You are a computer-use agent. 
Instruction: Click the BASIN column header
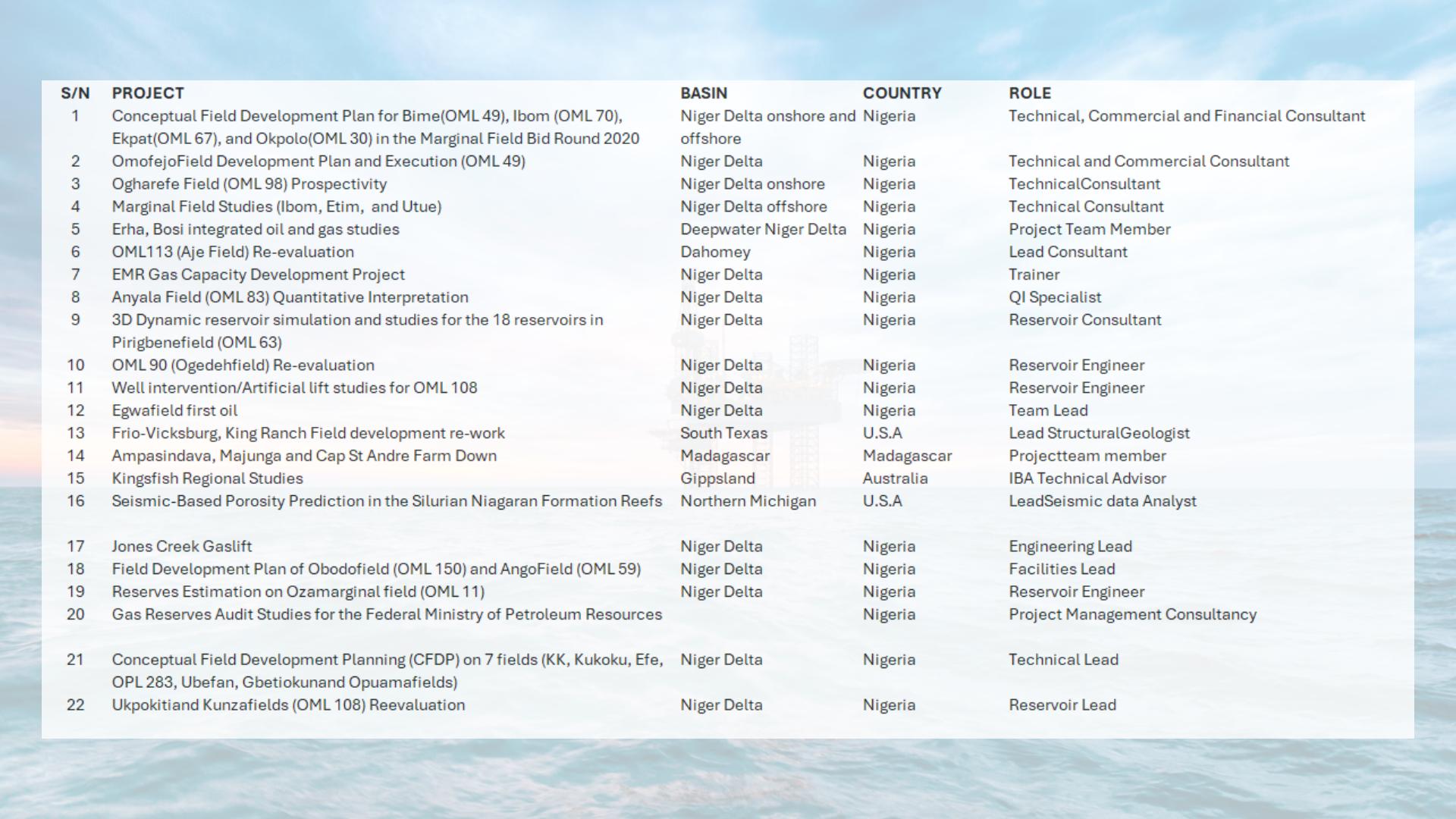[x=704, y=93]
